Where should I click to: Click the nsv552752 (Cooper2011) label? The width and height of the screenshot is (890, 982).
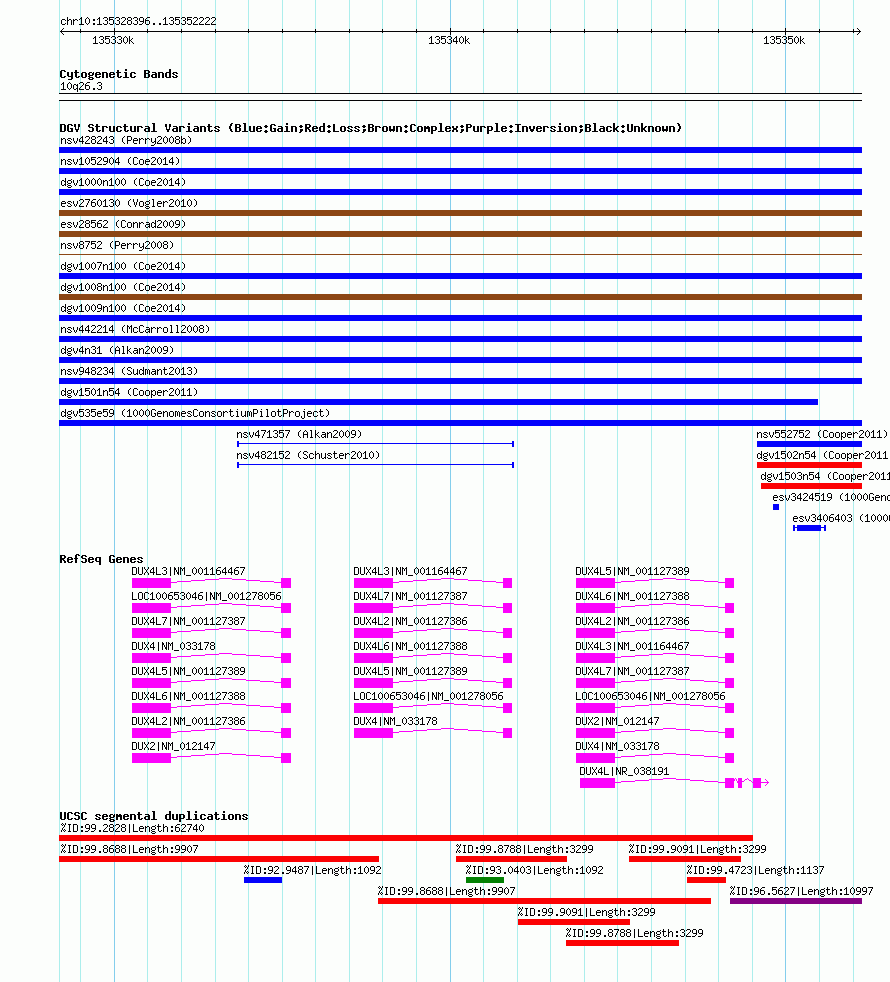(822, 434)
